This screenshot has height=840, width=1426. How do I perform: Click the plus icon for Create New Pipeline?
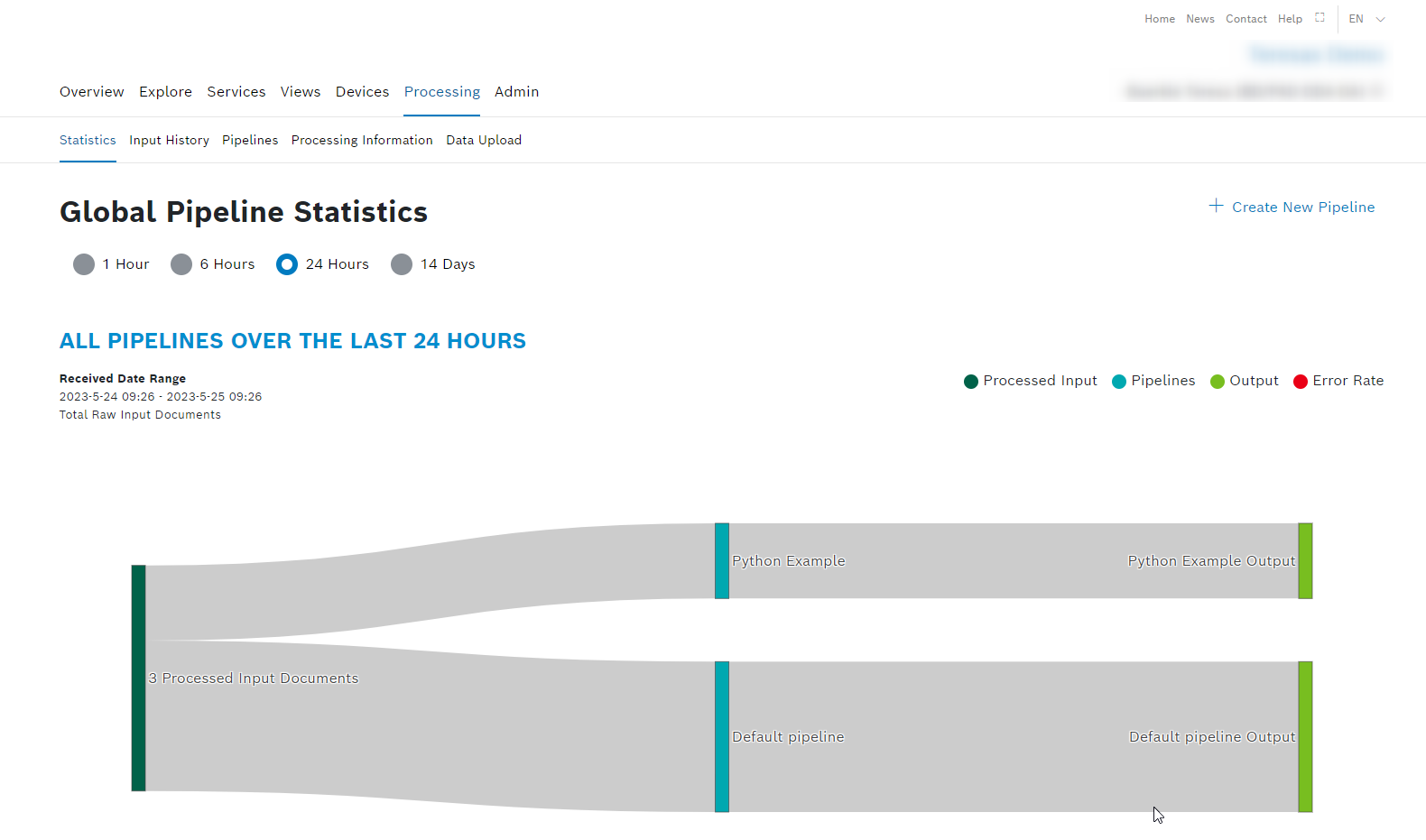[1216, 207]
